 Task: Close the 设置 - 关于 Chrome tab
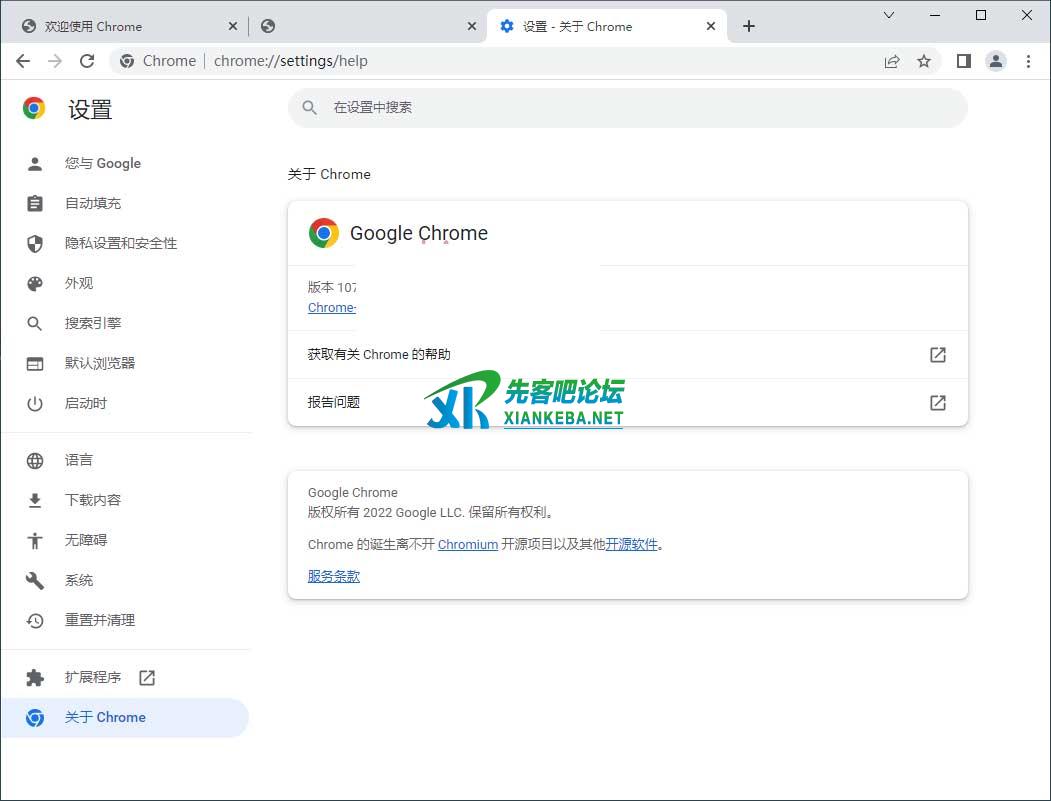711,26
